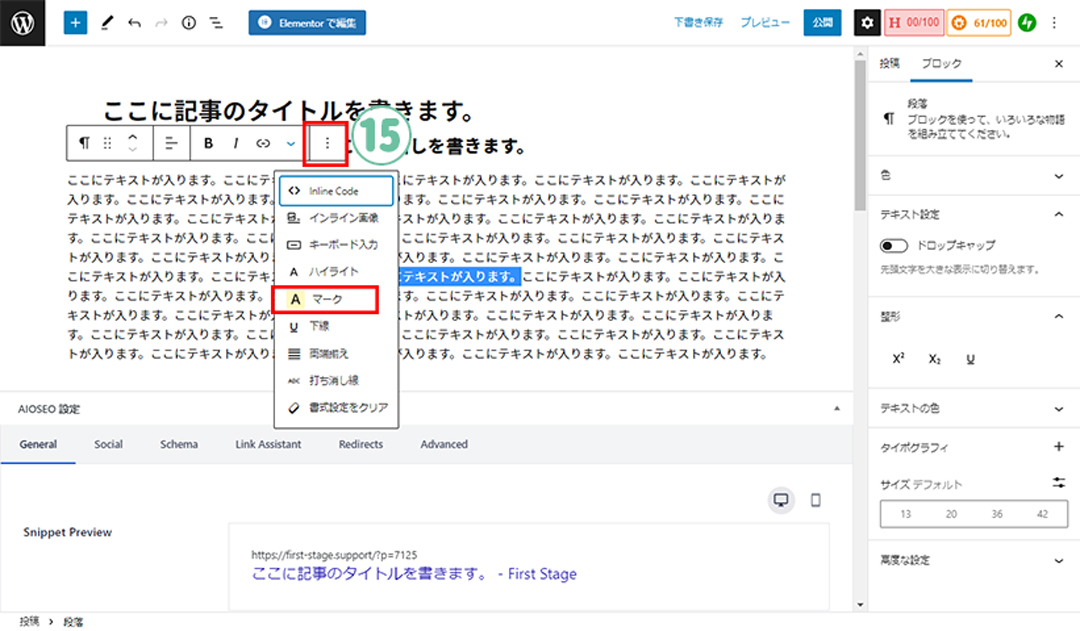Insert a link using the toolbar
The height and width of the screenshot is (631, 1080).
263,143
